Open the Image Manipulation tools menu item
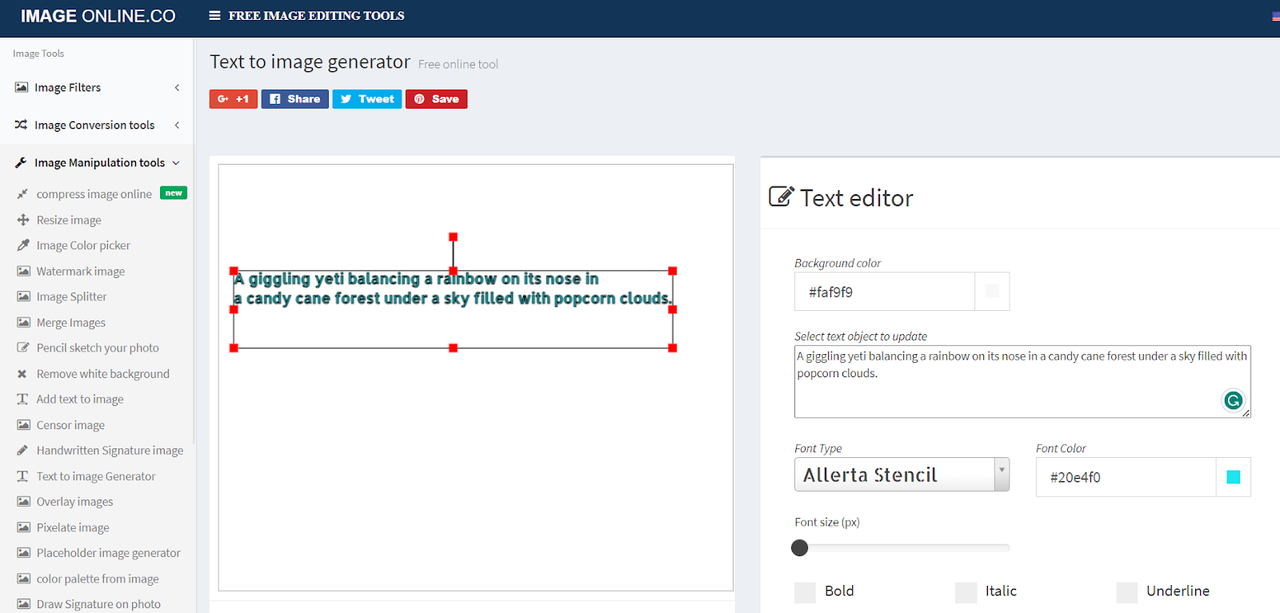Screen dimensions: 1280x613 coord(97,163)
